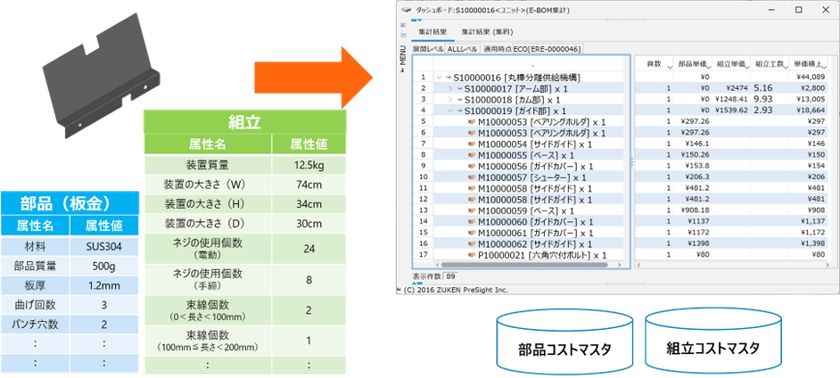Image resolution: width=840 pixels, height=378 pixels.
Task: Click the (C) 2016 ZUKEN PreSight Inc. status text
Action: (456, 290)
